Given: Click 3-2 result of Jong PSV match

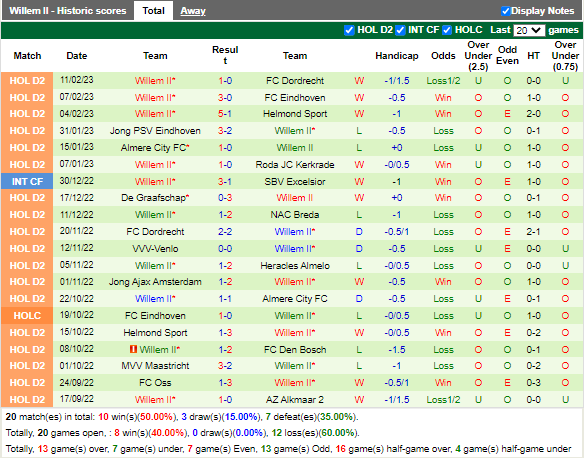Looking at the screenshot, I should click(225, 131).
